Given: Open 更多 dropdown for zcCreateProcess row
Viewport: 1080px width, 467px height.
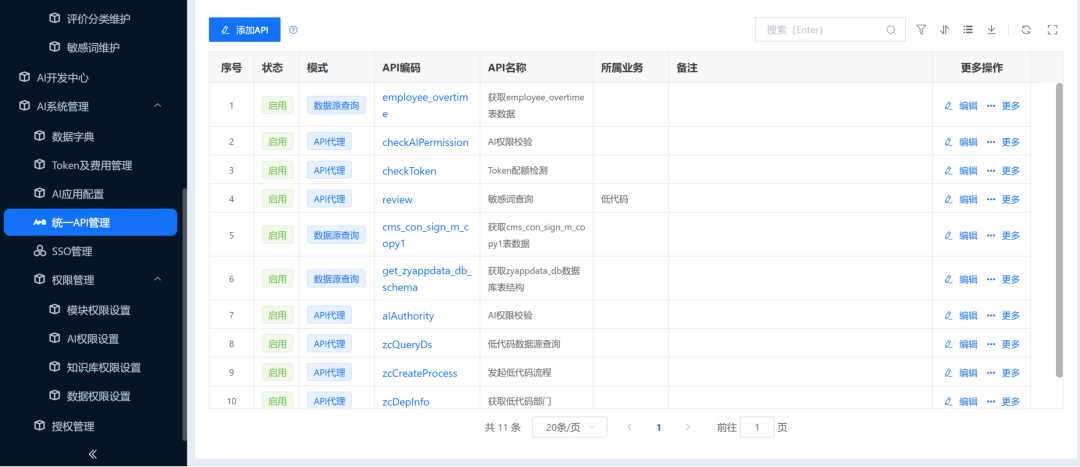Looking at the screenshot, I should 1004,373.
